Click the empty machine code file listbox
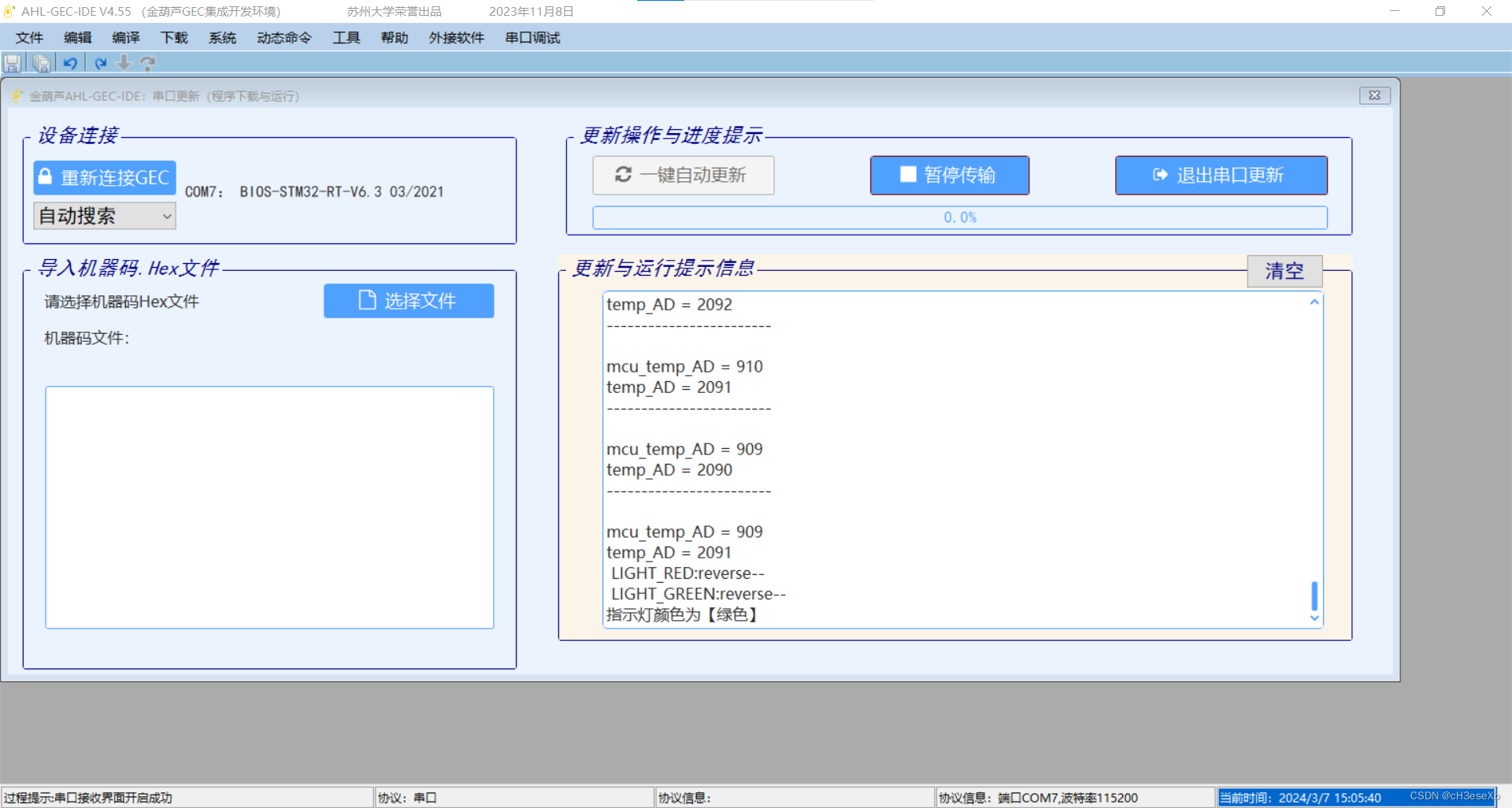The image size is (1512, 808). click(269, 507)
